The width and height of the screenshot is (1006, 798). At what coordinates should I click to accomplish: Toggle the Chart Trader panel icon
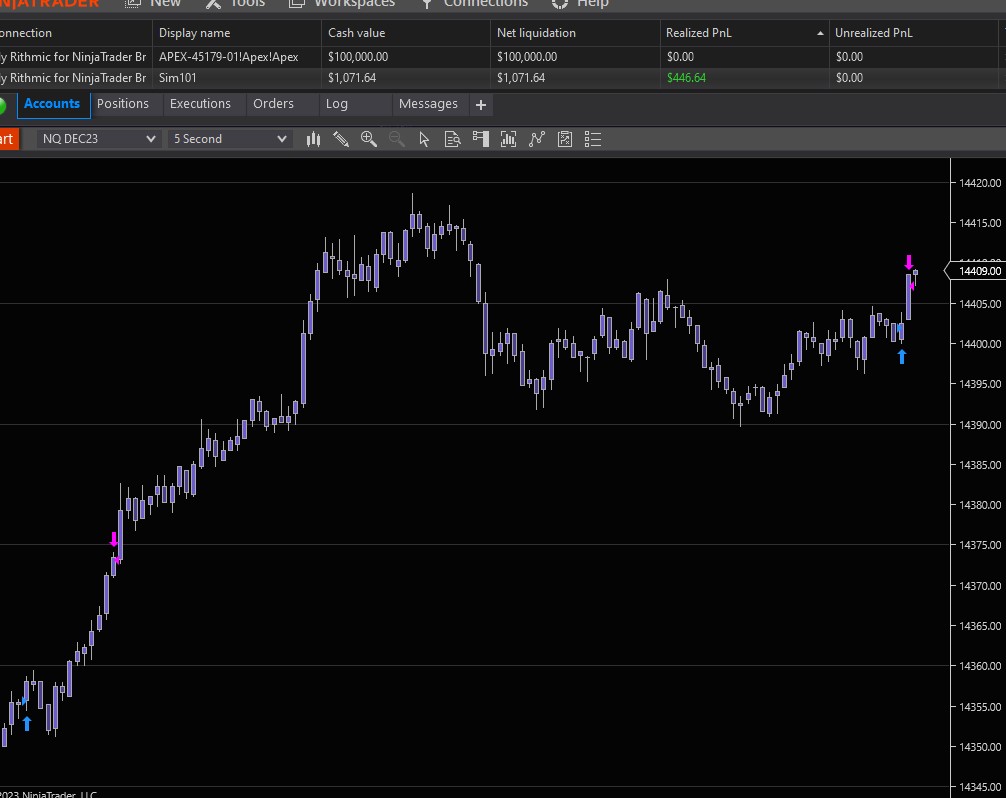point(481,139)
